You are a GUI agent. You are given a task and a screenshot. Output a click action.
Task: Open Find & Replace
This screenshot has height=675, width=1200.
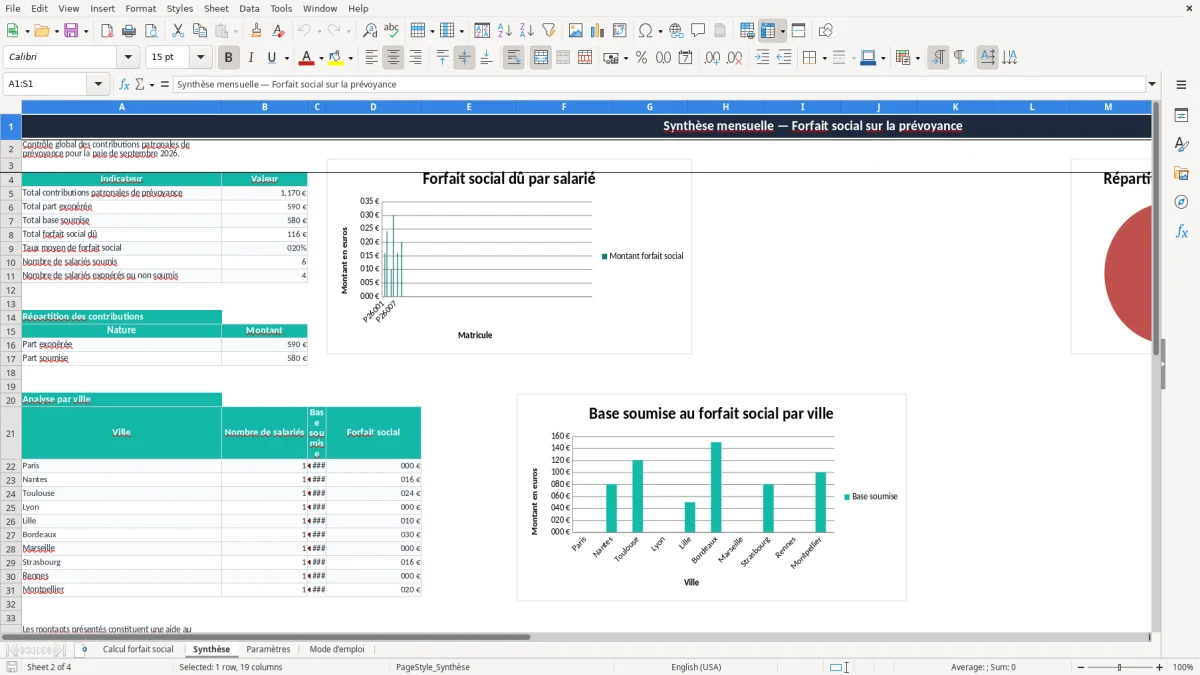pos(370,31)
